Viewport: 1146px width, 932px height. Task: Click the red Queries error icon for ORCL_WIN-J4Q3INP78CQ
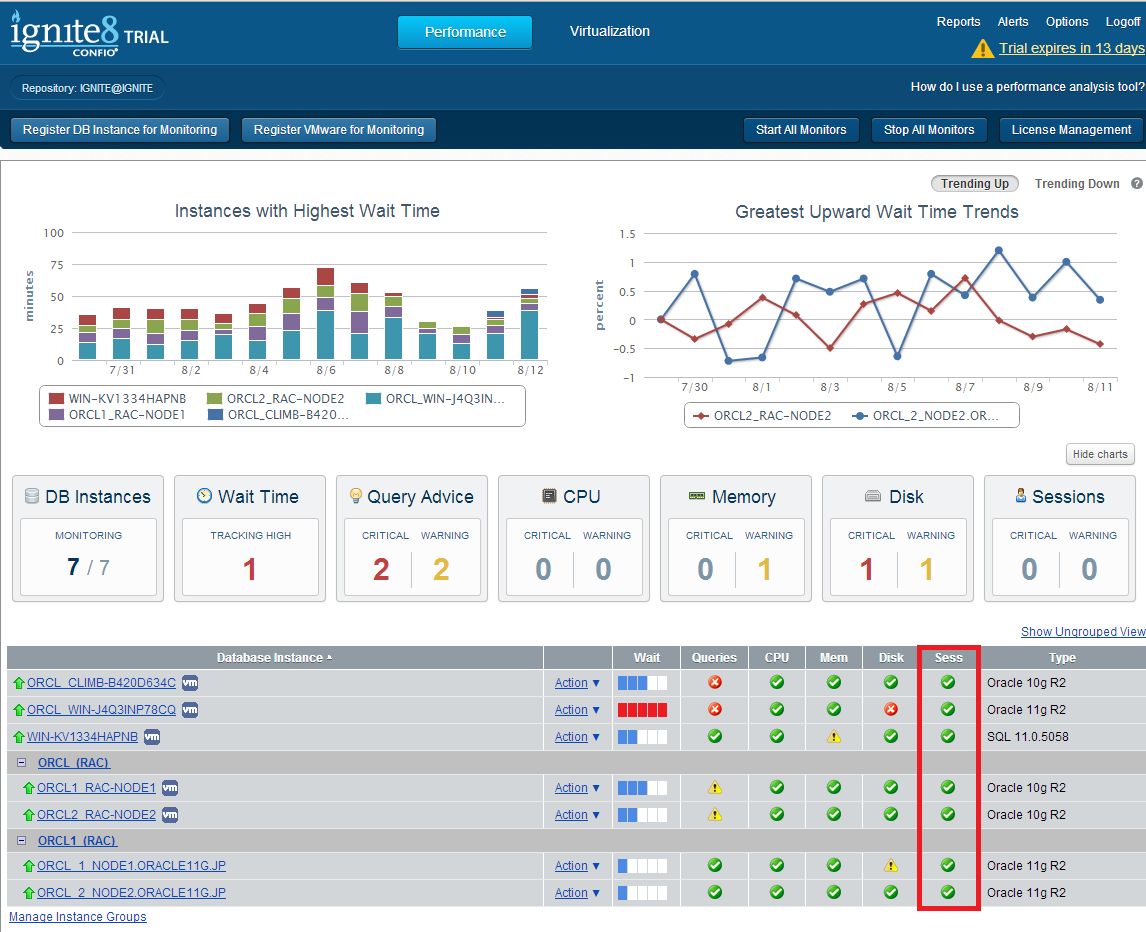715,709
